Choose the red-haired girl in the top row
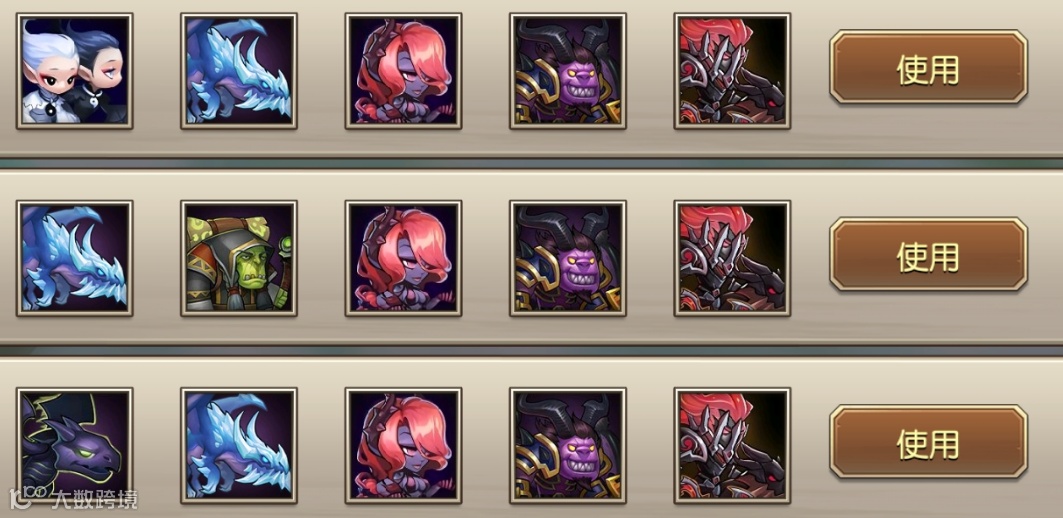 pos(403,71)
